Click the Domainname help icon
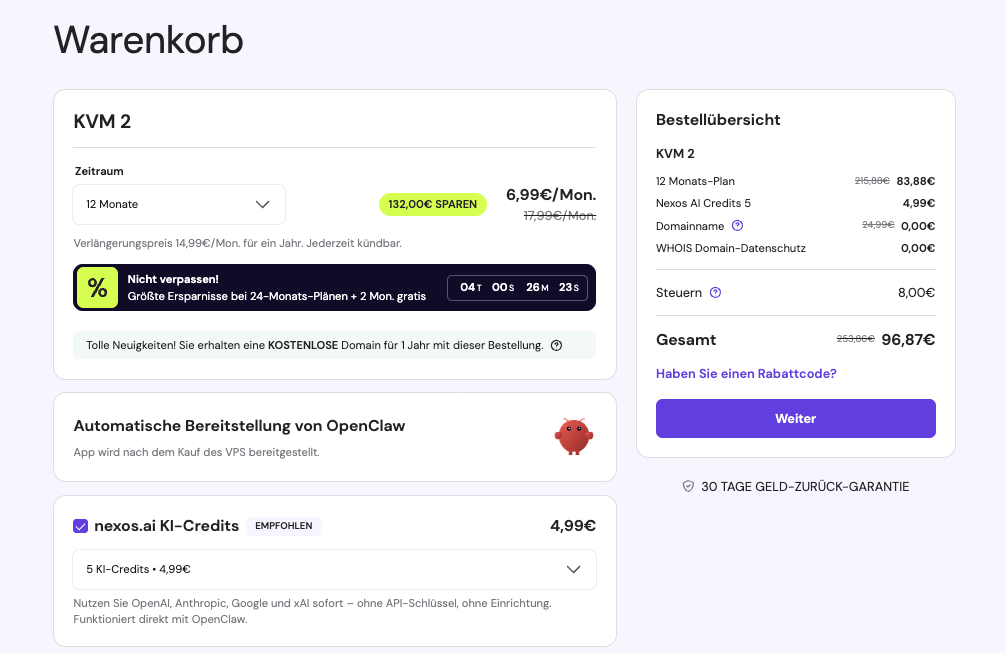Image resolution: width=1005 pixels, height=653 pixels. coord(737,225)
